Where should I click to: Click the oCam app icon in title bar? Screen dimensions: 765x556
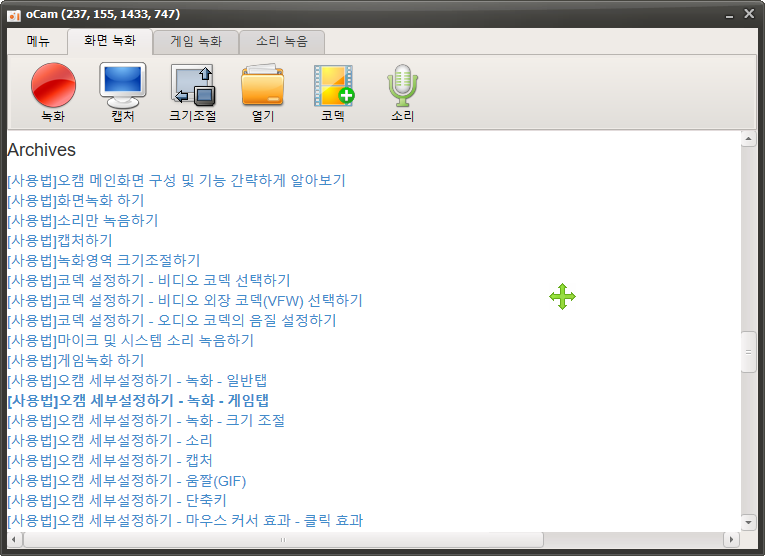pos(14,15)
